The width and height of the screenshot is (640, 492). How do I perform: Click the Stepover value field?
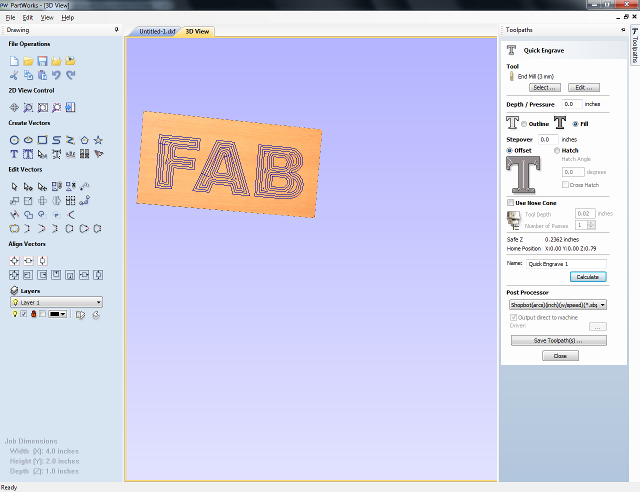pos(548,140)
